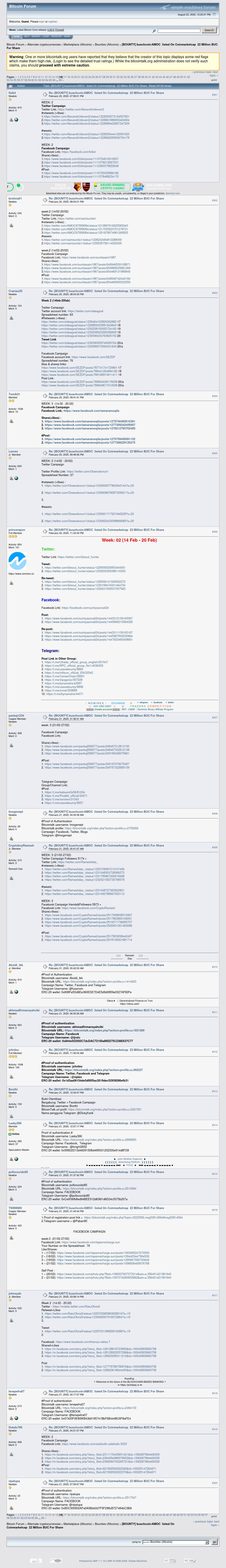Open the MORE menu tab

click(x=68, y=36)
